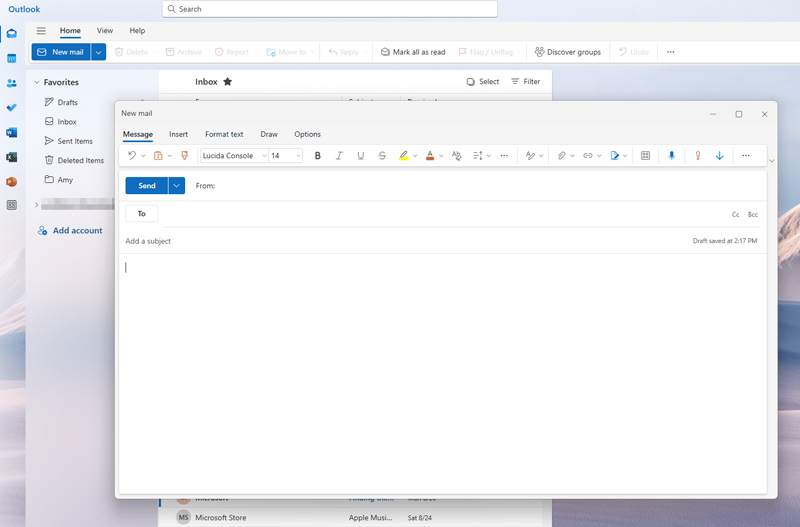Image resolution: width=800 pixels, height=527 pixels.
Task: Open the font size dropdown
Action: (x=285, y=156)
